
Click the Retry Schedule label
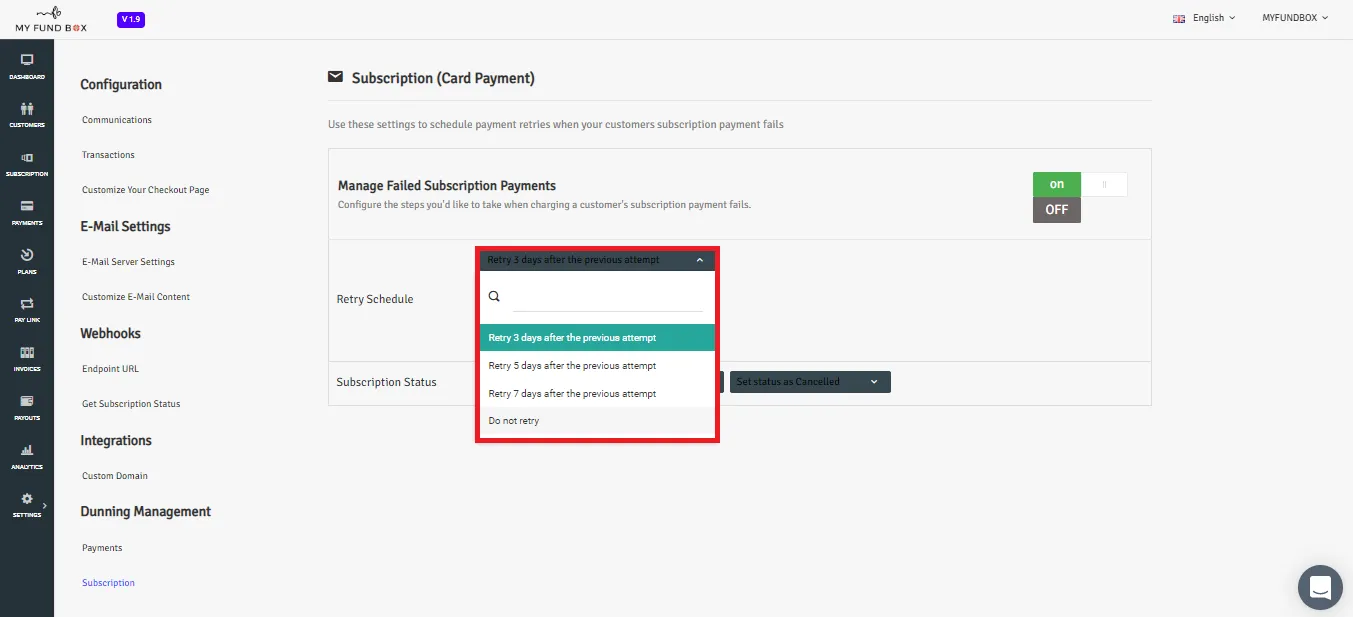[x=375, y=299]
